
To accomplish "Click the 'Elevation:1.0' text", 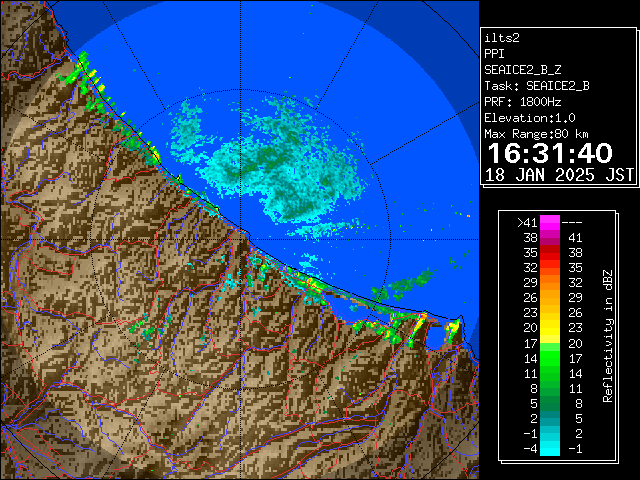I will click(x=530, y=118).
